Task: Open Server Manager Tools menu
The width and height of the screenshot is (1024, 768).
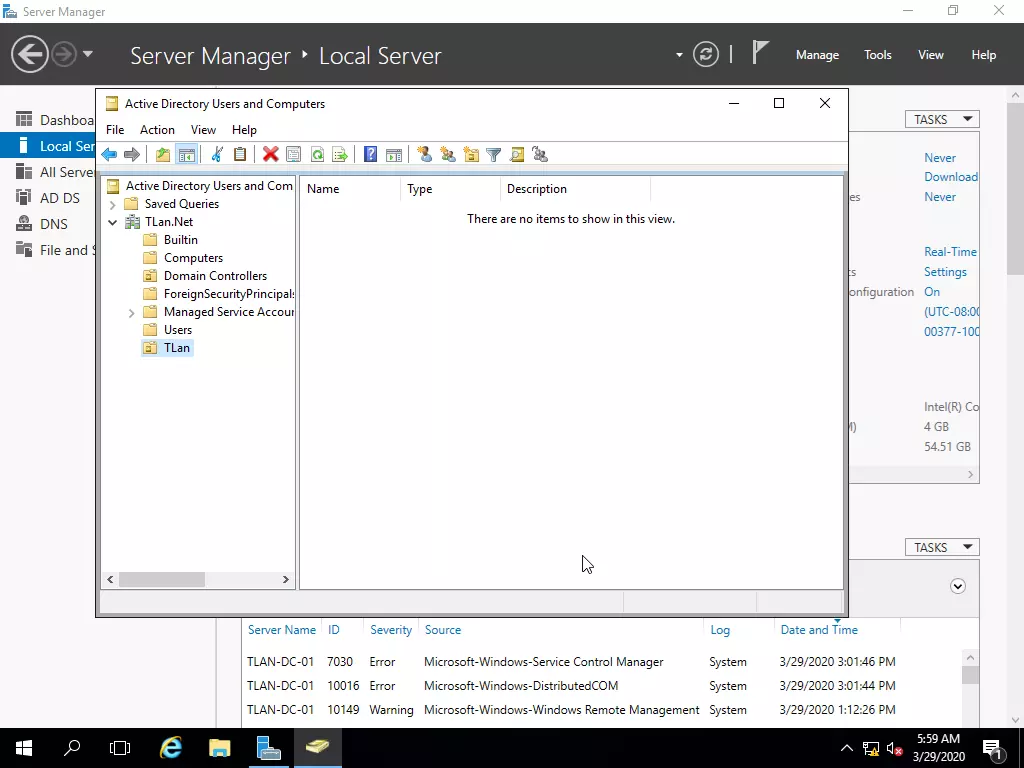Action: 878,55
